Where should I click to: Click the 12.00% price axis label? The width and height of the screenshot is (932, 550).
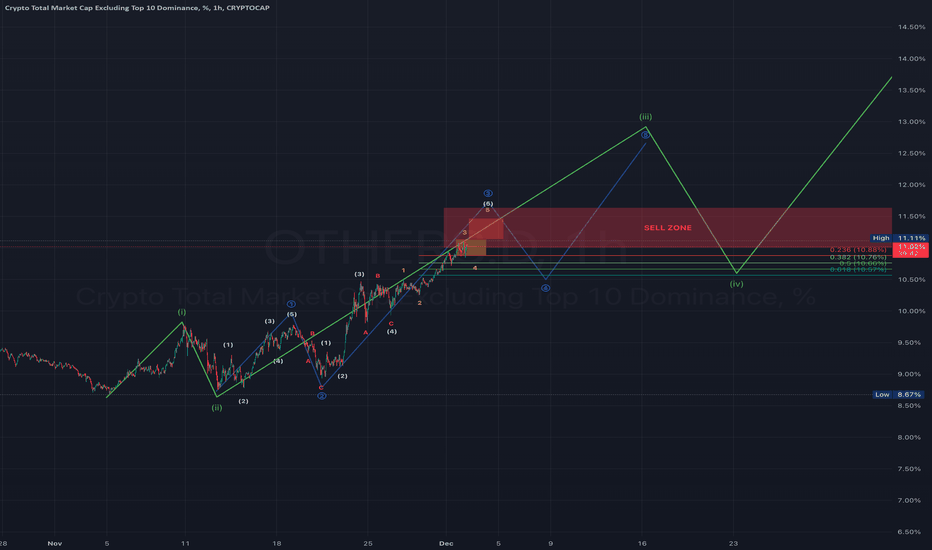(x=911, y=185)
